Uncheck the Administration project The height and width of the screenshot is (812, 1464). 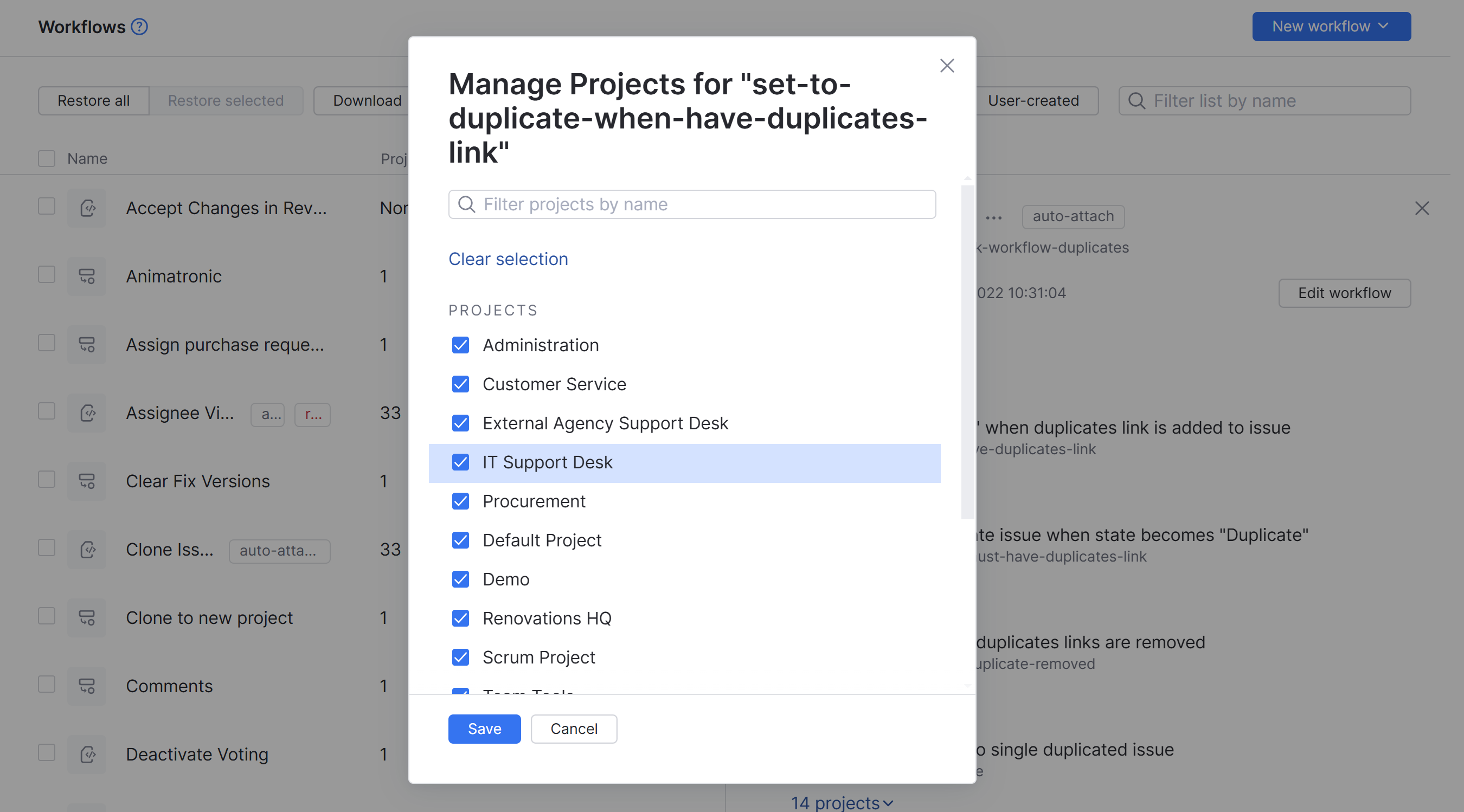pyautogui.click(x=460, y=345)
